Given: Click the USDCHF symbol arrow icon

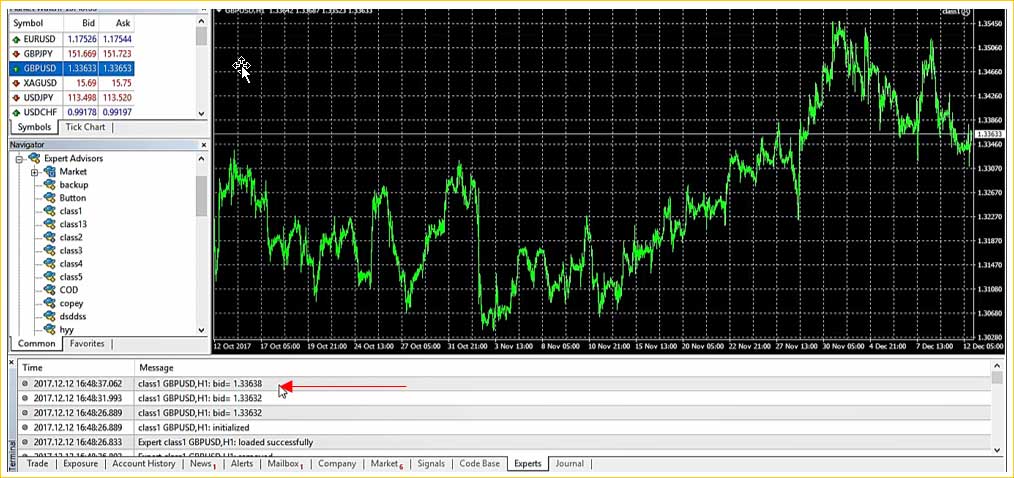Looking at the screenshot, I should click(16, 113).
